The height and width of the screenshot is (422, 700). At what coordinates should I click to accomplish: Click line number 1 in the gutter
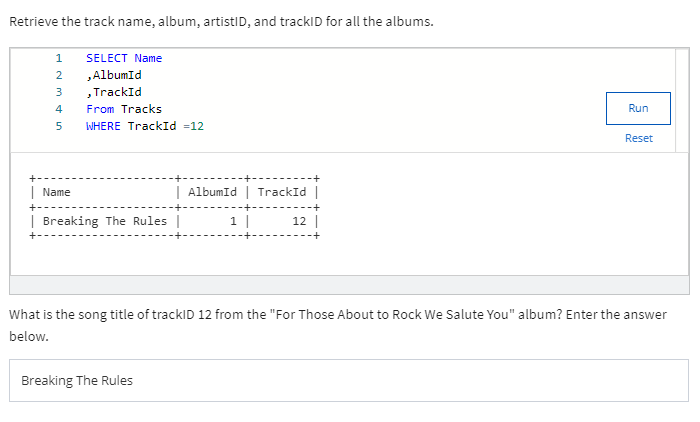pos(59,58)
